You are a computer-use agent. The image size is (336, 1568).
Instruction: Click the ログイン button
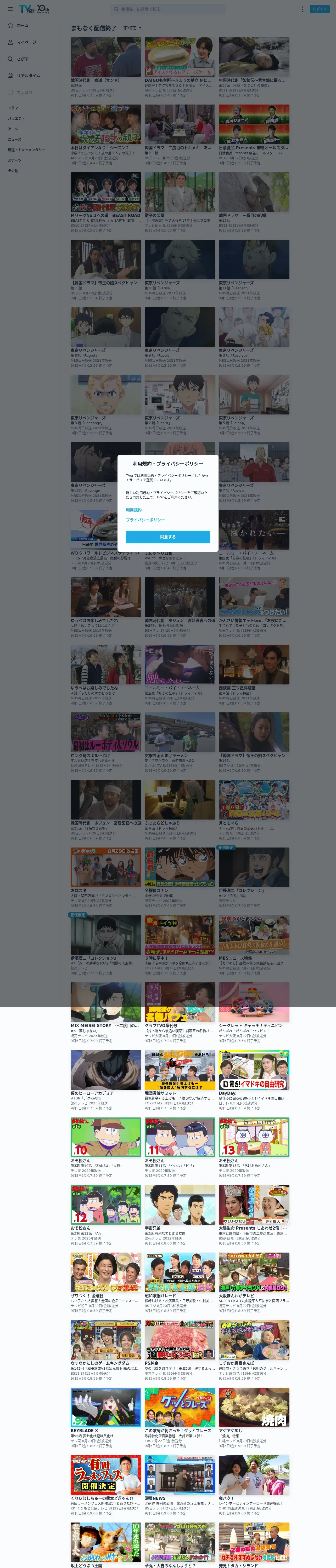pos(320,9)
